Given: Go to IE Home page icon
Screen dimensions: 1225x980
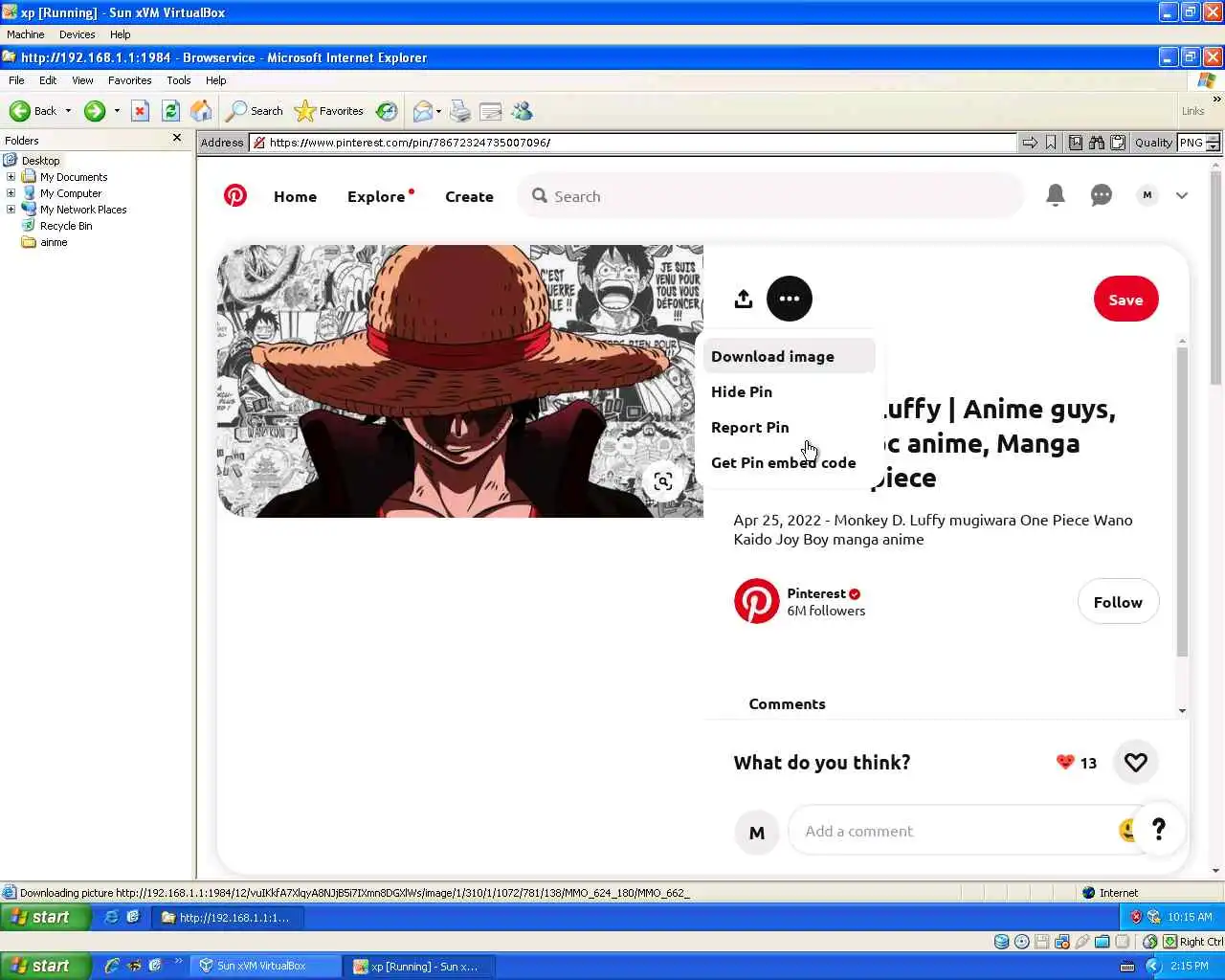Looking at the screenshot, I should (x=201, y=111).
